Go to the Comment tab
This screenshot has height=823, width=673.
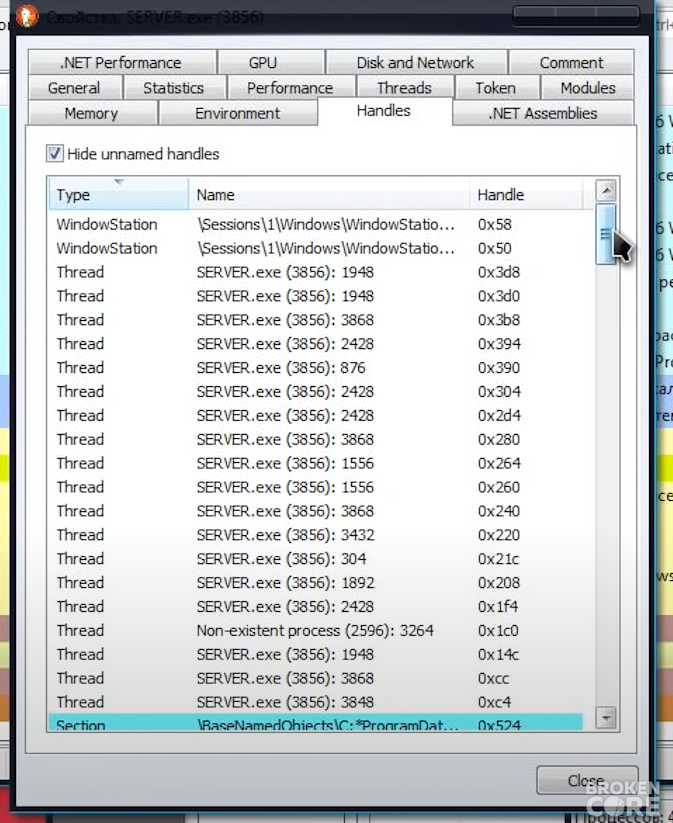pos(571,62)
